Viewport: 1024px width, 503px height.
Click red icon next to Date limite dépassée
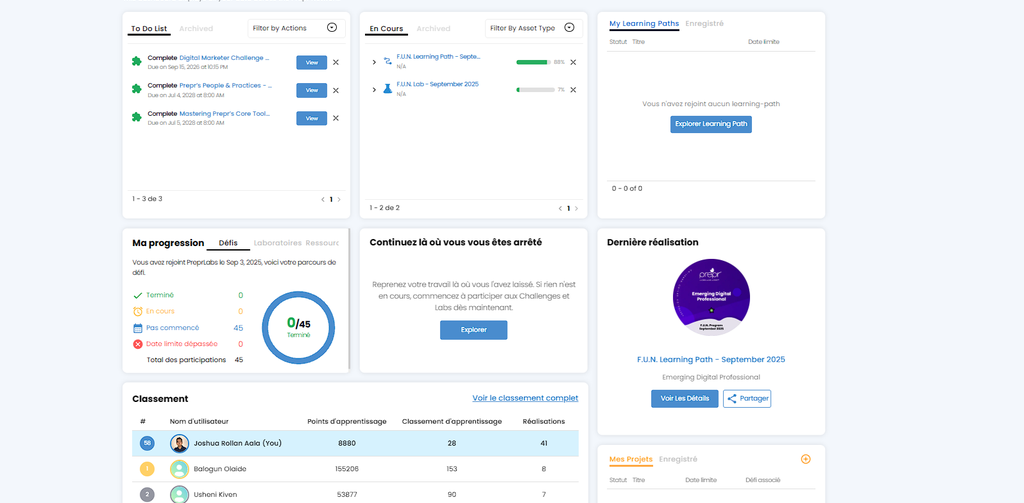(x=137, y=344)
